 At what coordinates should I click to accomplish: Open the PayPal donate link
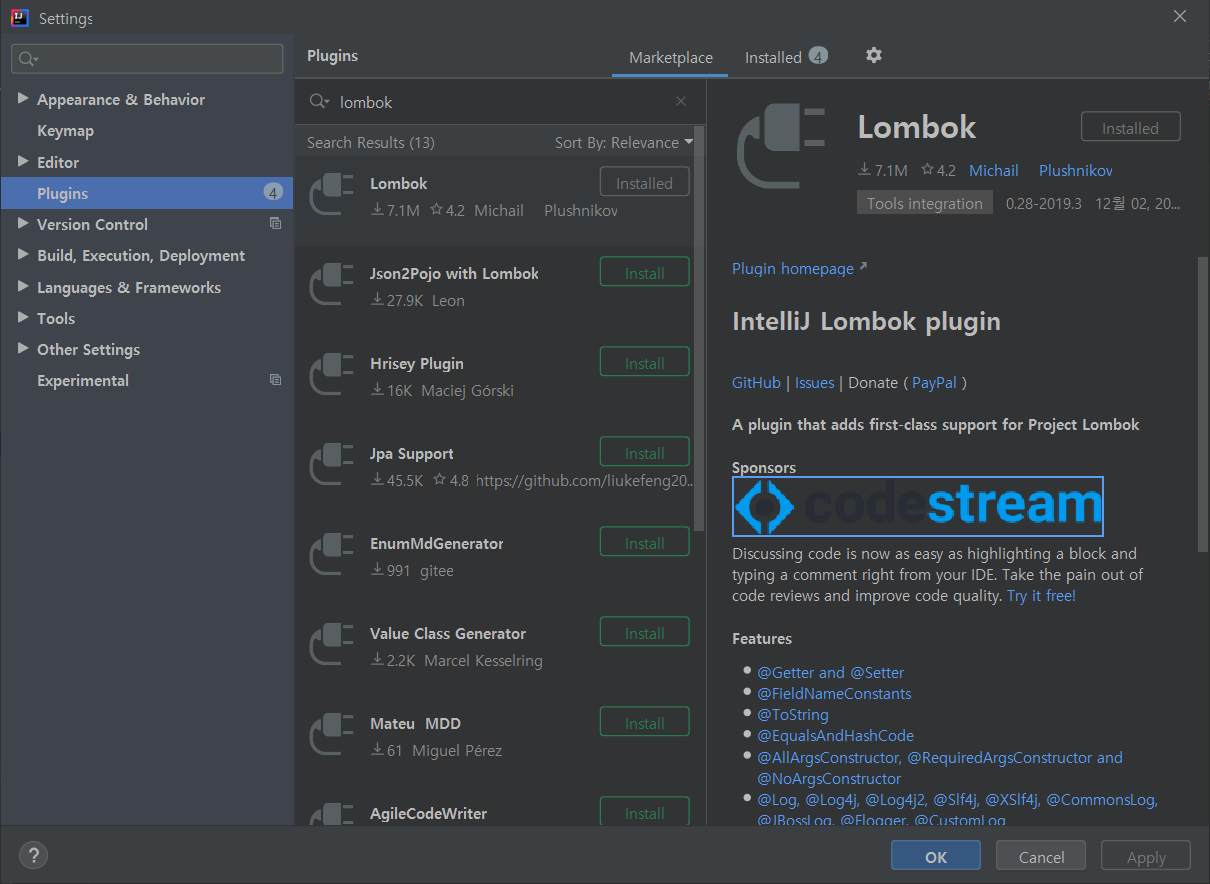tap(934, 382)
